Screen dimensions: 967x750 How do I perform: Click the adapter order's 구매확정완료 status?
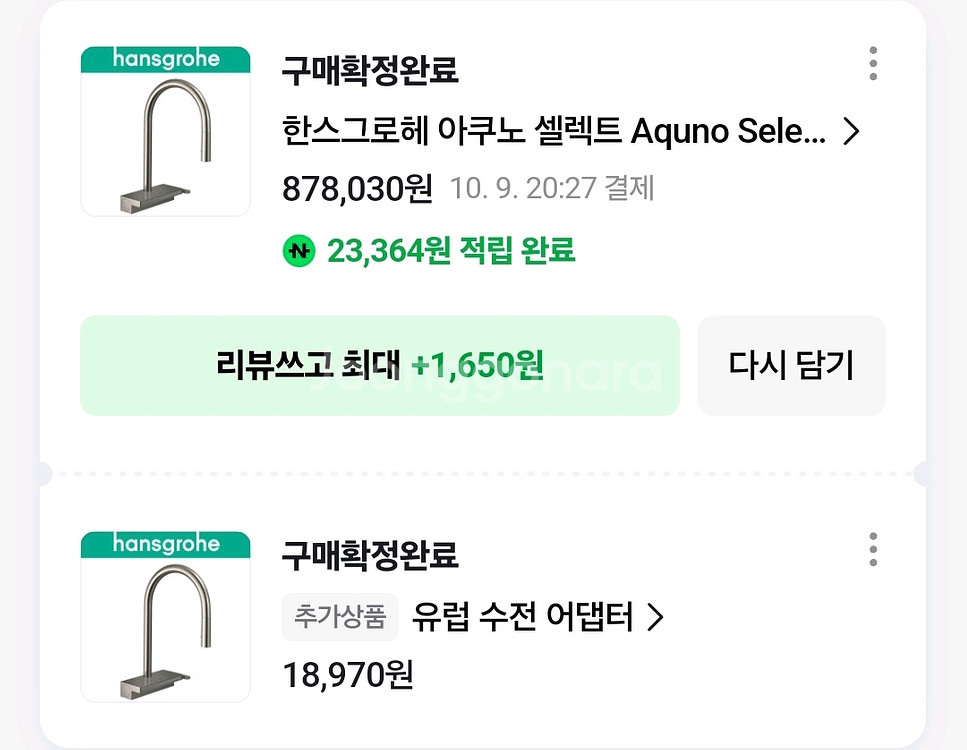coord(370,555)
